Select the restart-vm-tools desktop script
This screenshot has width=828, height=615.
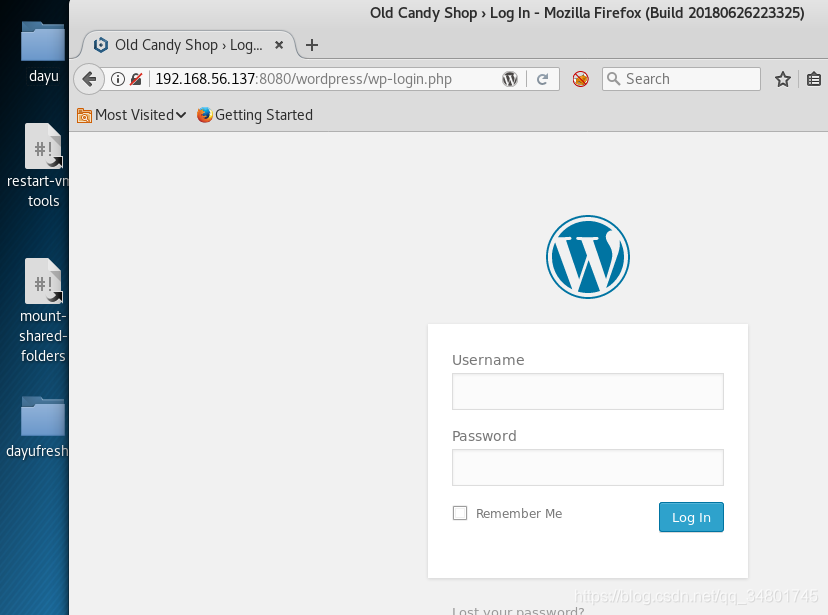click(x=42, y=166)
